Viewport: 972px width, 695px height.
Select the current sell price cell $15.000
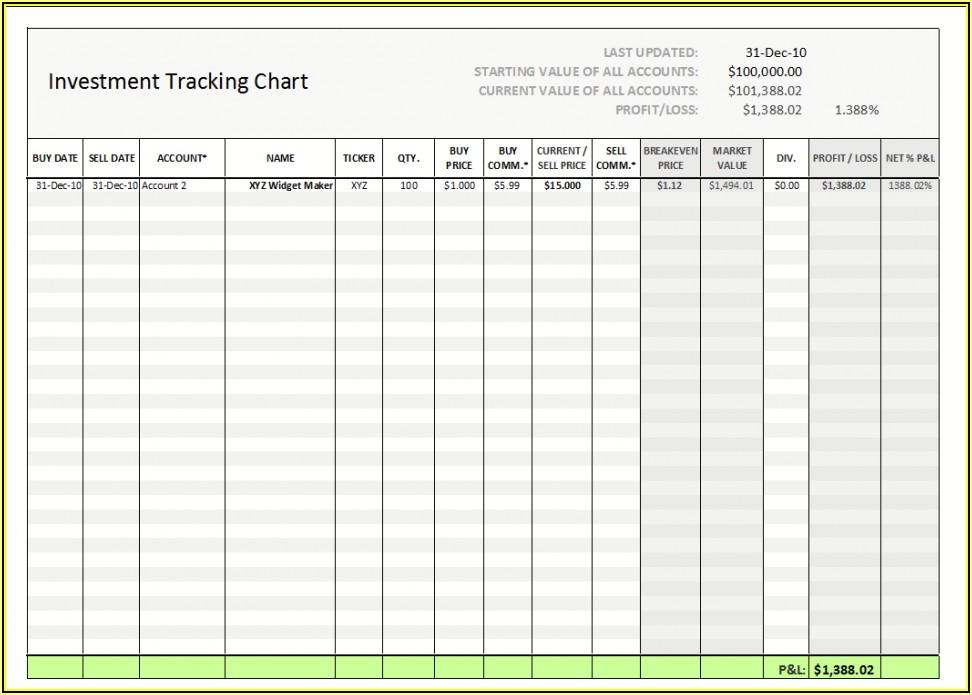click(x=561, y=186)
